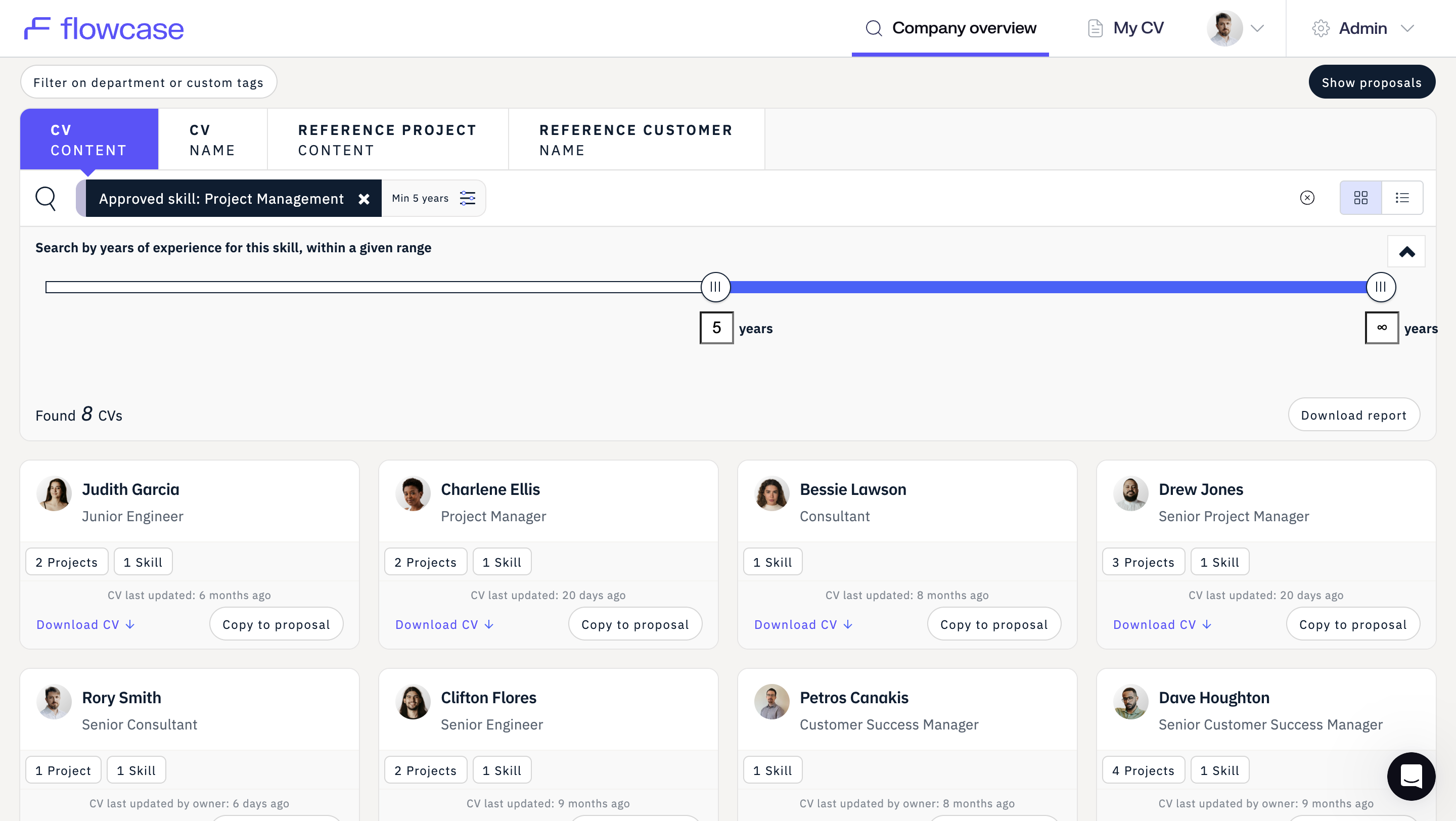Click the Admin gear icon
This screenshot has height=821, width=1456.
[x=1321, y=28]
